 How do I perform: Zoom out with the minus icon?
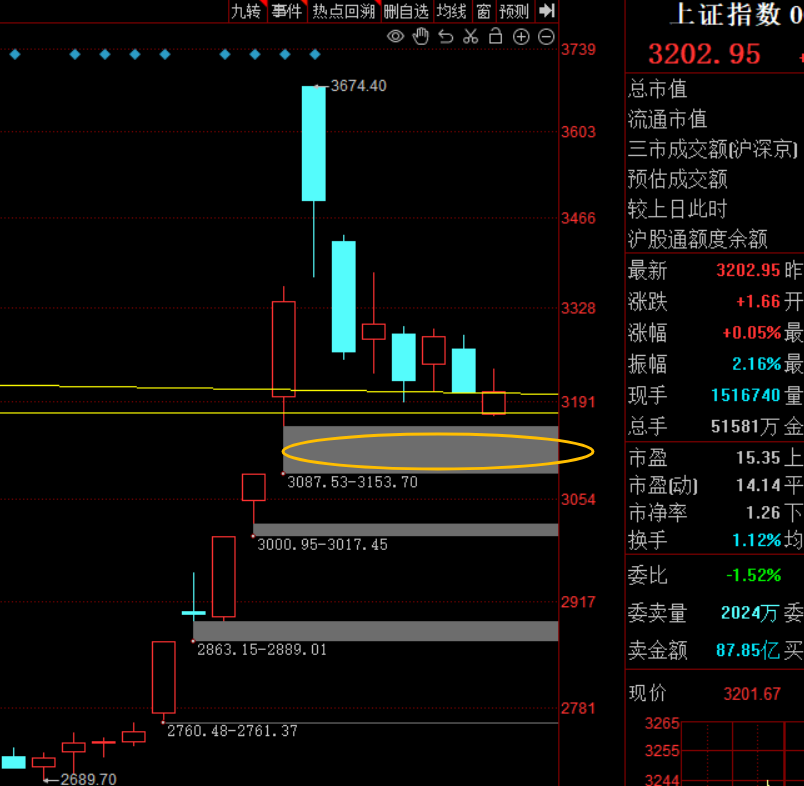pyautogui.click(x=546, y=37)
